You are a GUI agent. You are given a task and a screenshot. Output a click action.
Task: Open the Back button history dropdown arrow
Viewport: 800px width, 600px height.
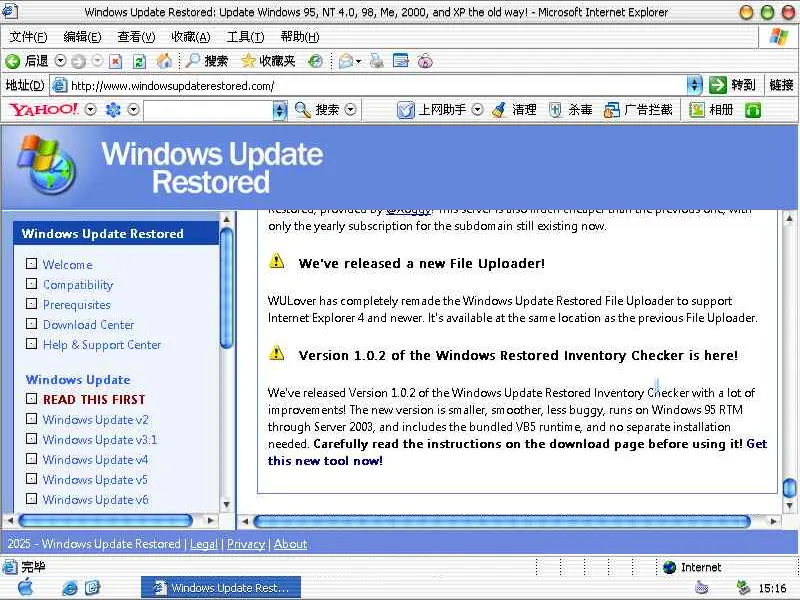60,61
